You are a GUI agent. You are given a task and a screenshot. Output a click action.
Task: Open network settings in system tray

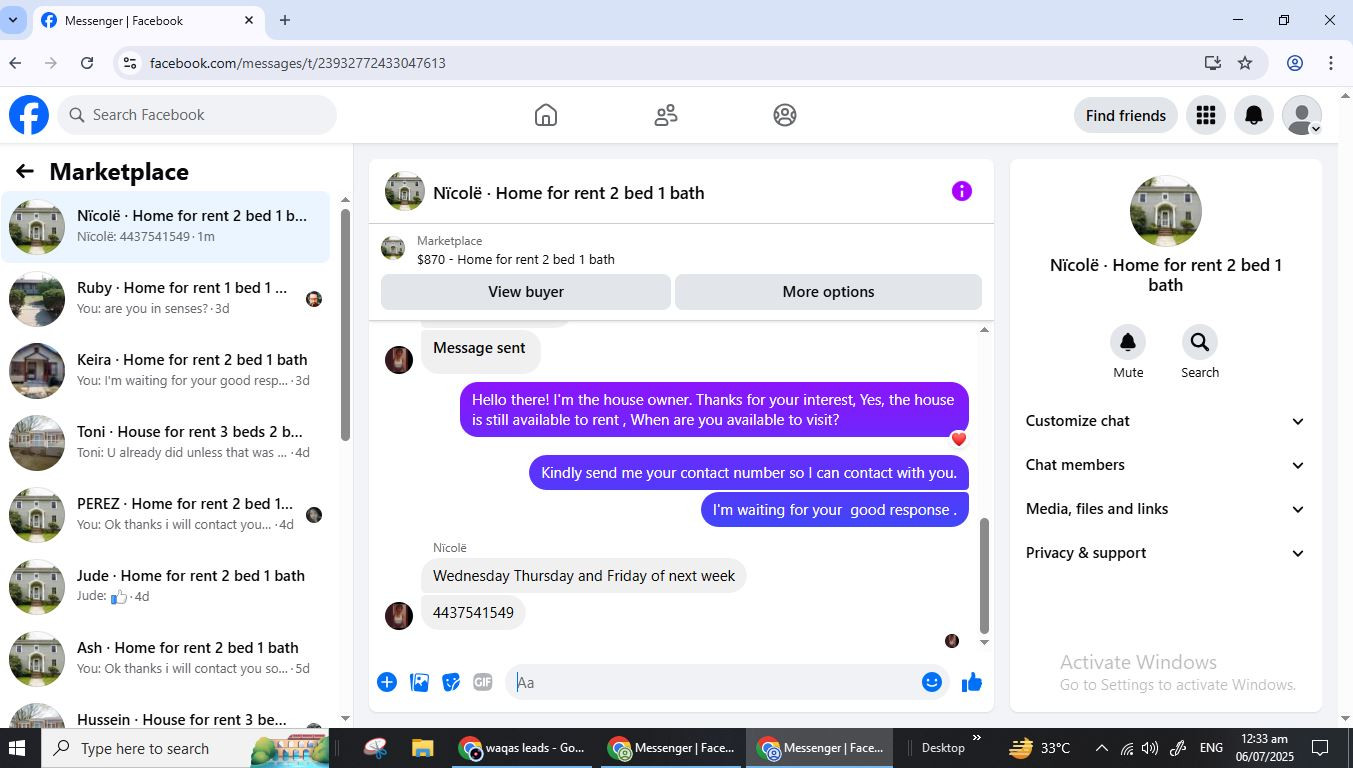click(x=1127, y=748)
